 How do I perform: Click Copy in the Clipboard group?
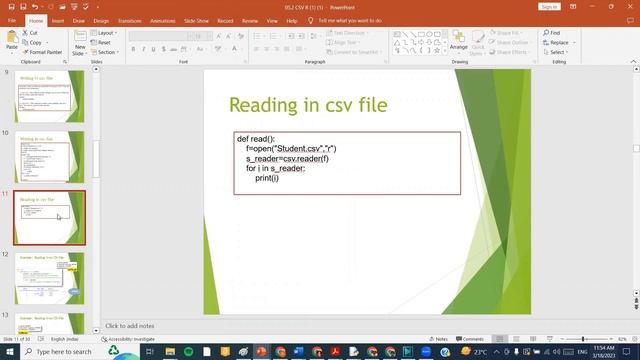pos(32,42)
